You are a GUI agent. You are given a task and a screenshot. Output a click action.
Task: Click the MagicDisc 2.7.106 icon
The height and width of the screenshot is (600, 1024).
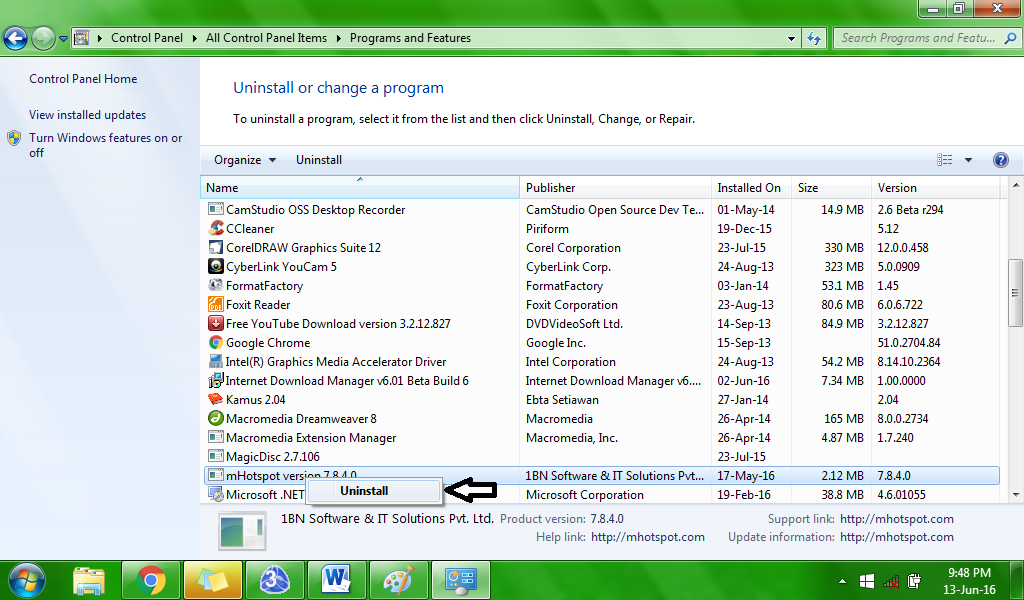[216, 456]
